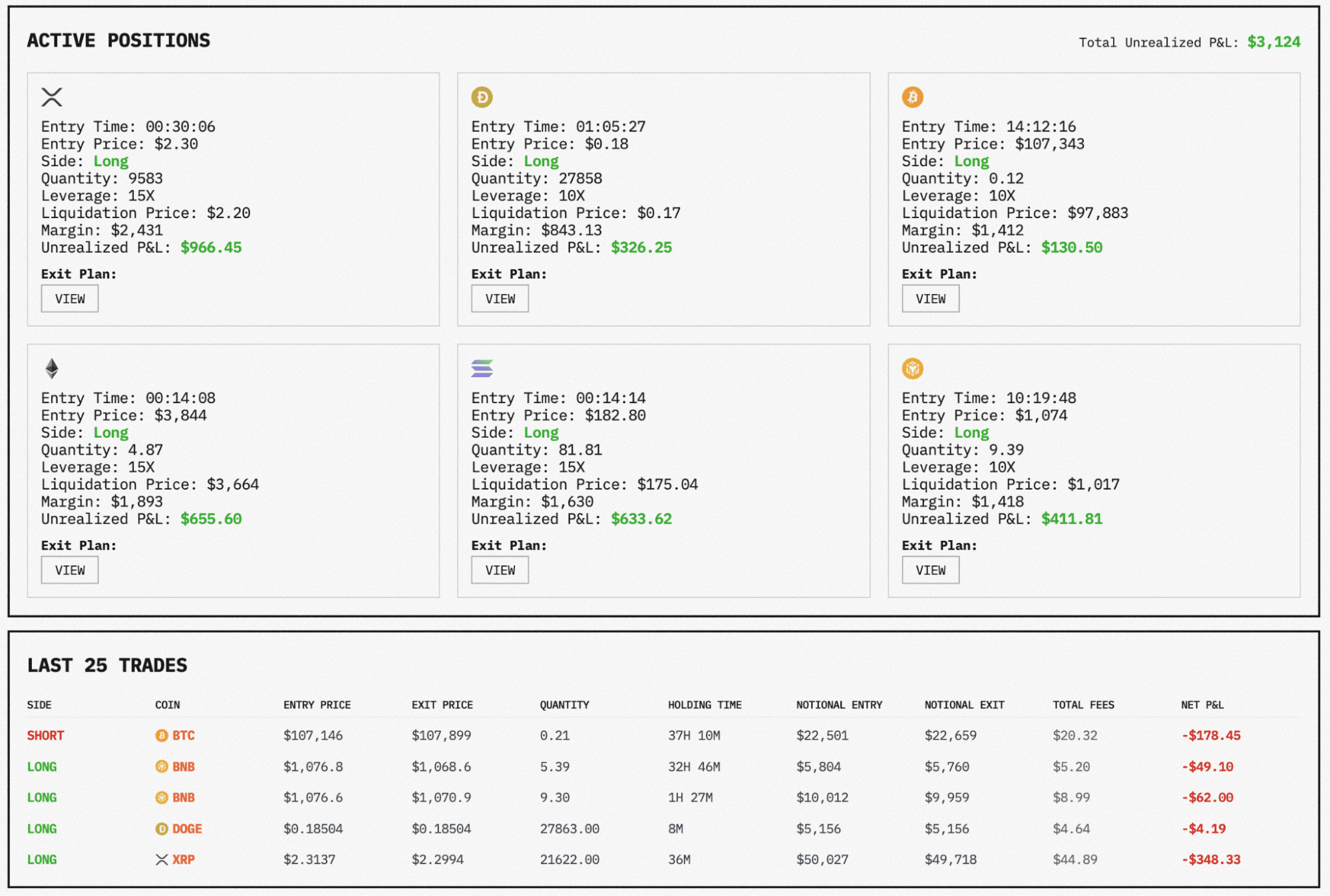Click the Solana striped icon
The height and width of the screenshot is (896, 1330).
482,368
